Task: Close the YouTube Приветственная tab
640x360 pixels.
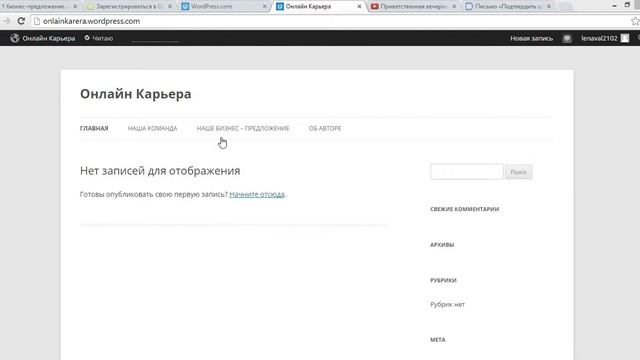Action: tap(454, 7)
